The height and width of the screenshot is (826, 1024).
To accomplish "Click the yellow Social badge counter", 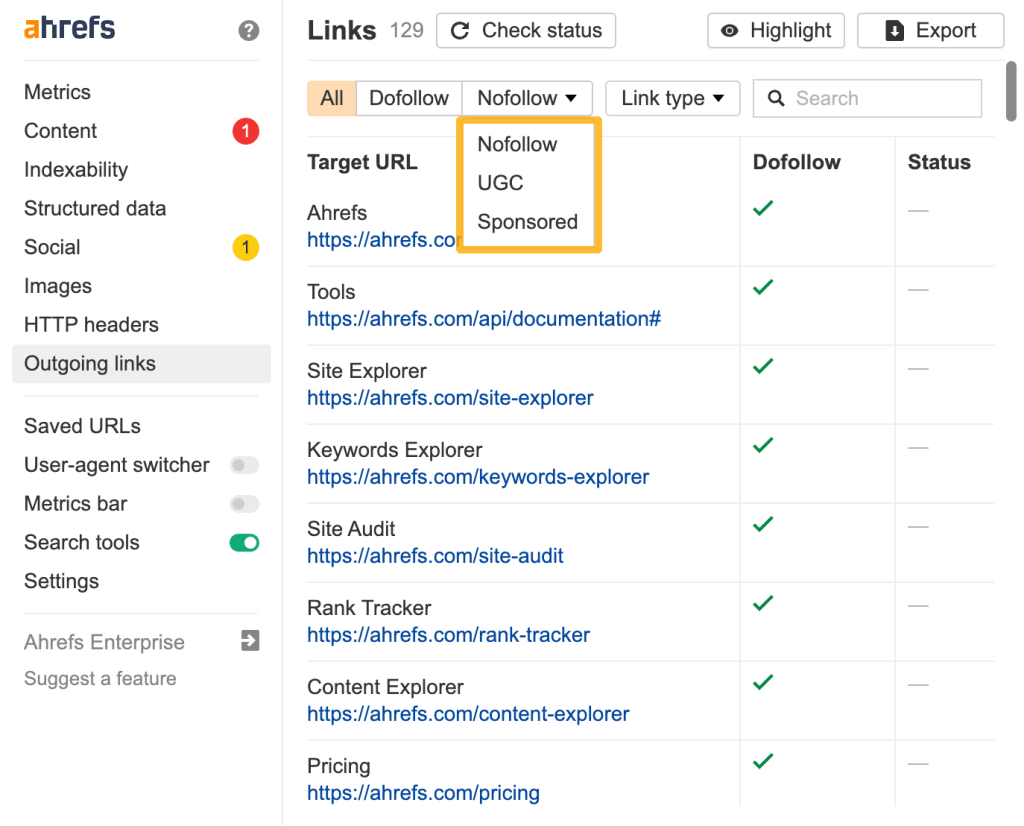I will coord(245,247).
